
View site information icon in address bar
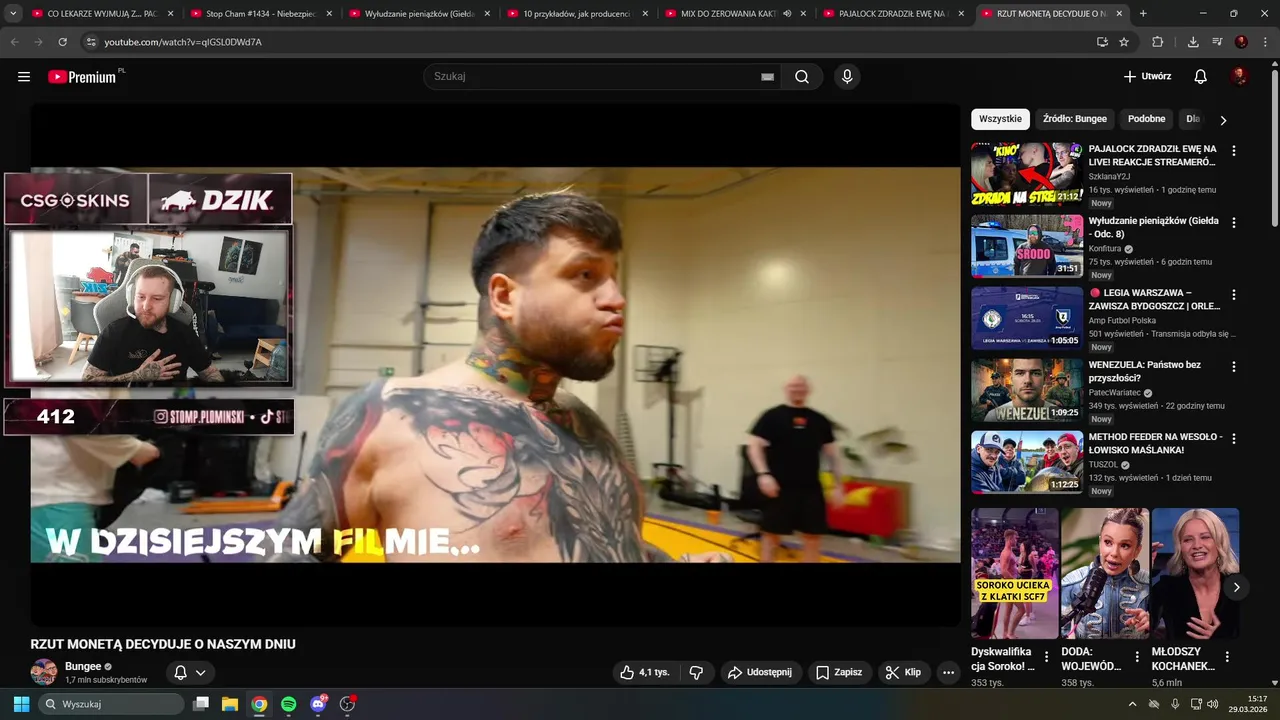coord(91,42)
